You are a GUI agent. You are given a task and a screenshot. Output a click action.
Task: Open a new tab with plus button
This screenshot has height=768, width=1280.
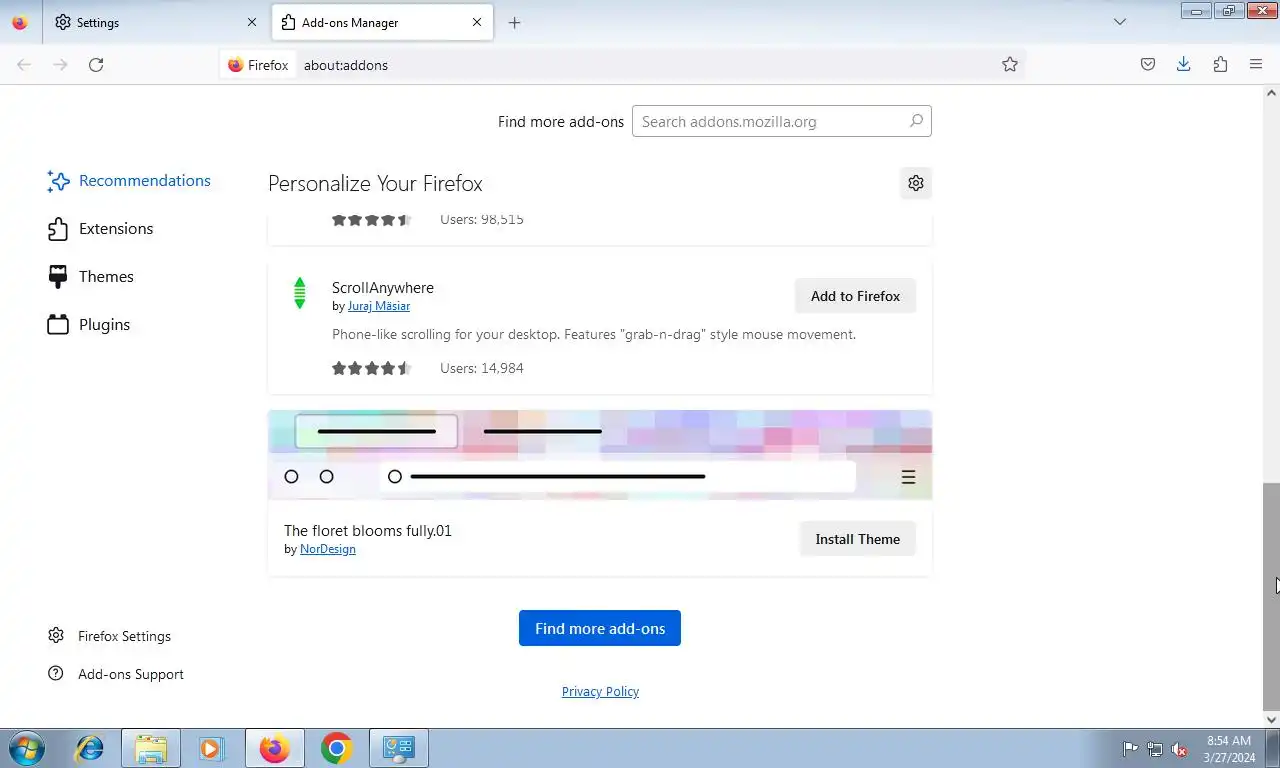pyautogui.click(x=514, y=22)
